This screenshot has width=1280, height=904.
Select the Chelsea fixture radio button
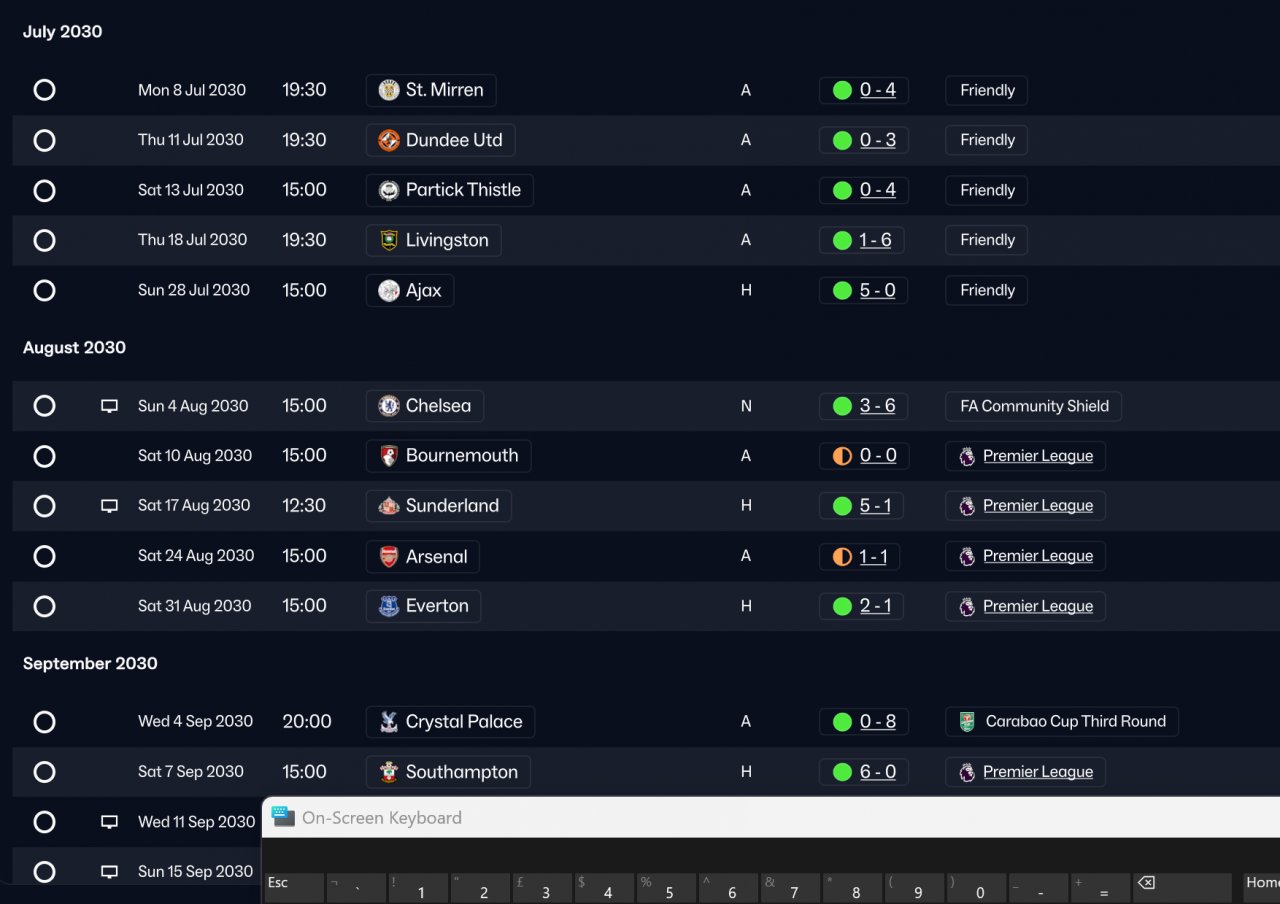44,406
